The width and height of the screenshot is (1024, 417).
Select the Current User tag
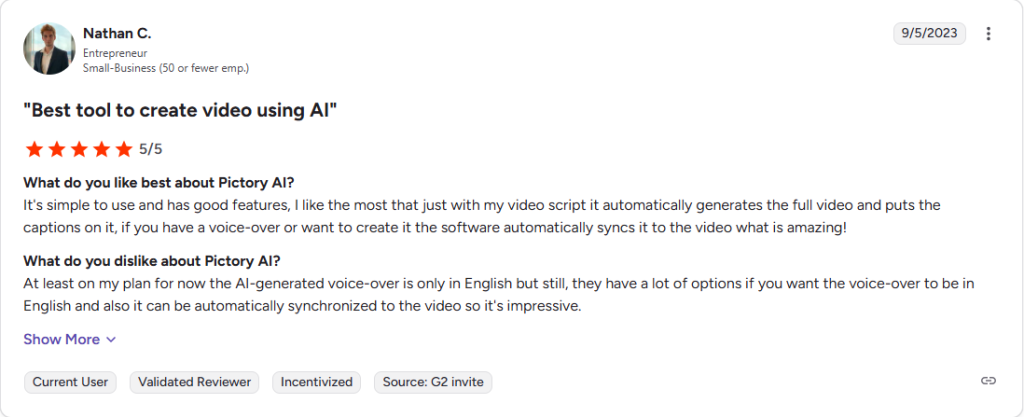[x=71, y=382]
